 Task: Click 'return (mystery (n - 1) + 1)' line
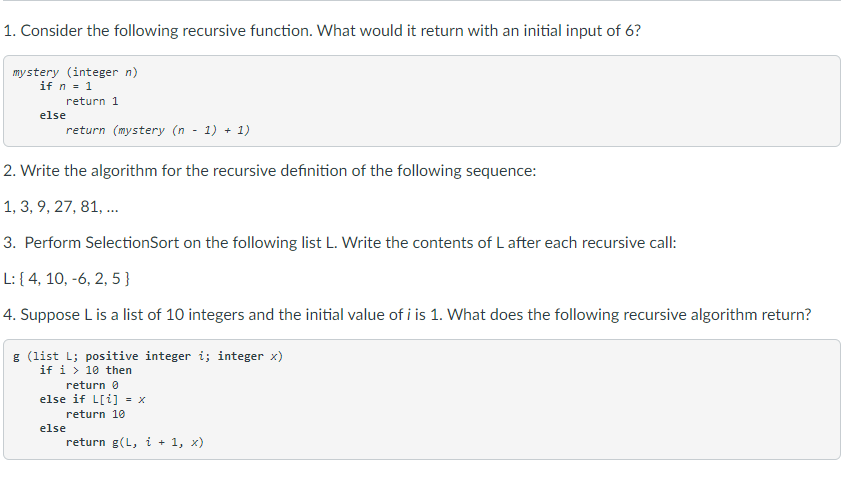(x=157, y=130)
